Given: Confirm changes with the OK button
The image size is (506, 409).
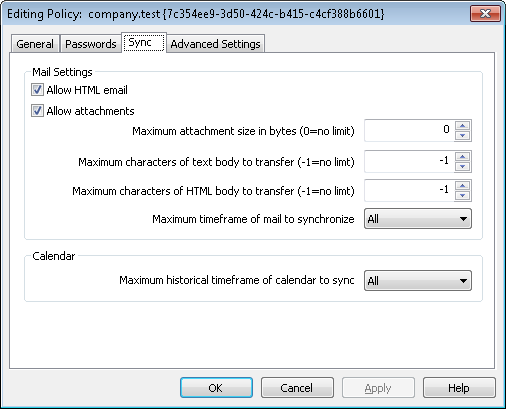Looking at the screenshot, I should click(216, 388).
